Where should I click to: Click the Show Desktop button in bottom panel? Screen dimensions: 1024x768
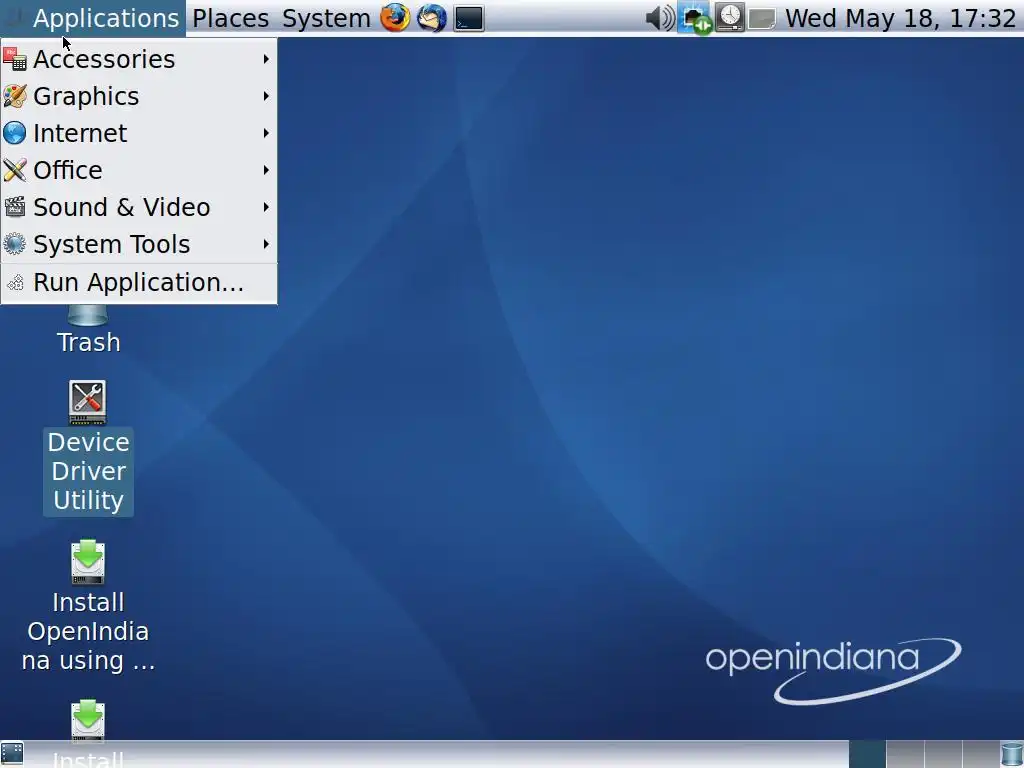click(x=12, y=754)
